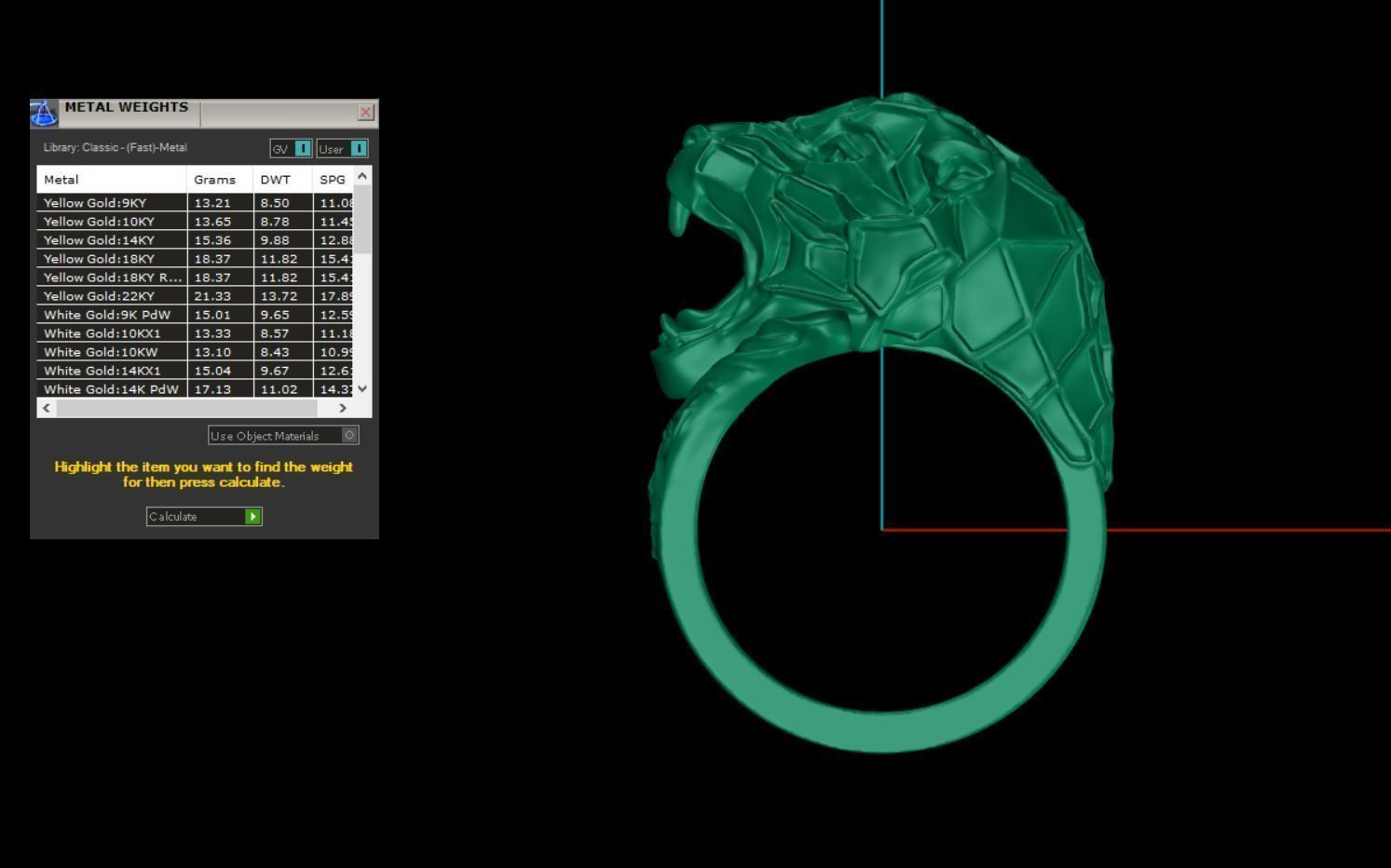Click the table's scroll up arrow
1391x868 pixels.
pos(362,175)
